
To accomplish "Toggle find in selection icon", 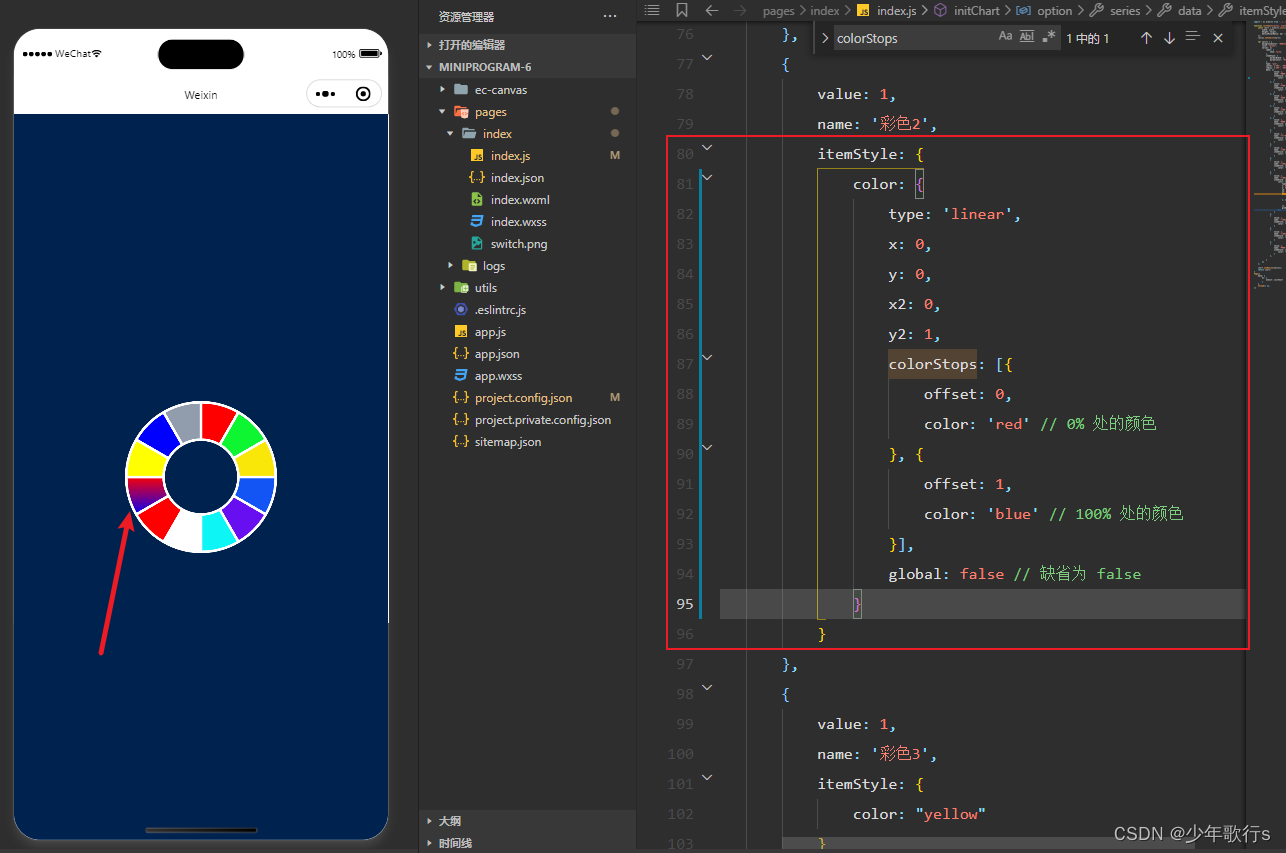I will 1192,37.
